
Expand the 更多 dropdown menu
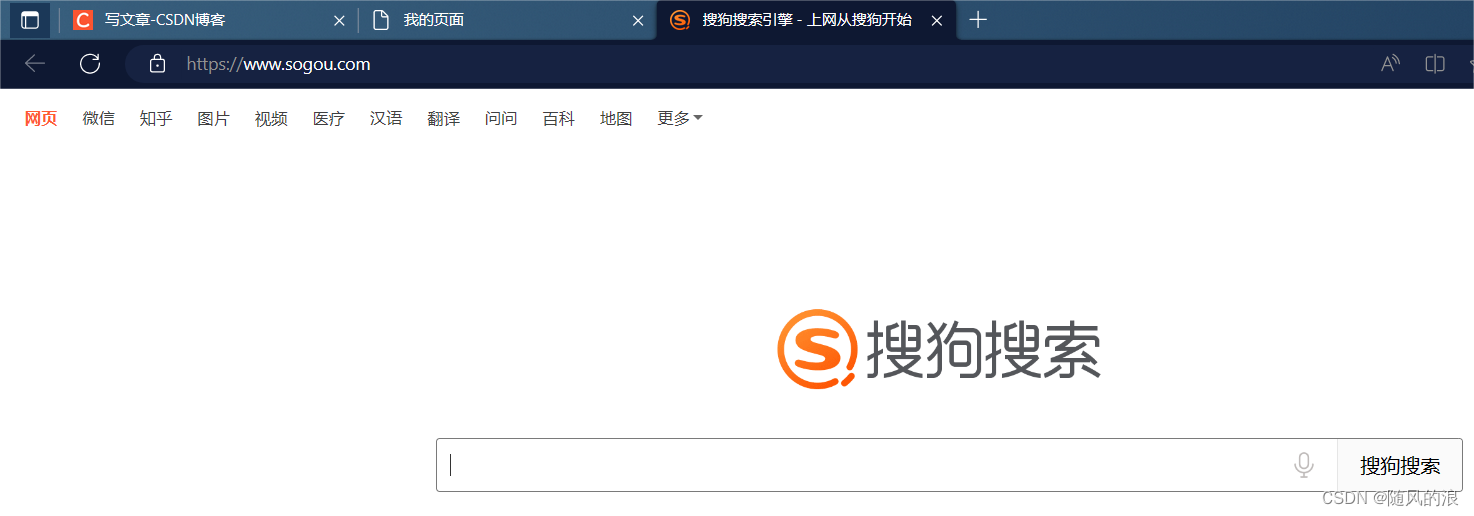coord(680,118)
